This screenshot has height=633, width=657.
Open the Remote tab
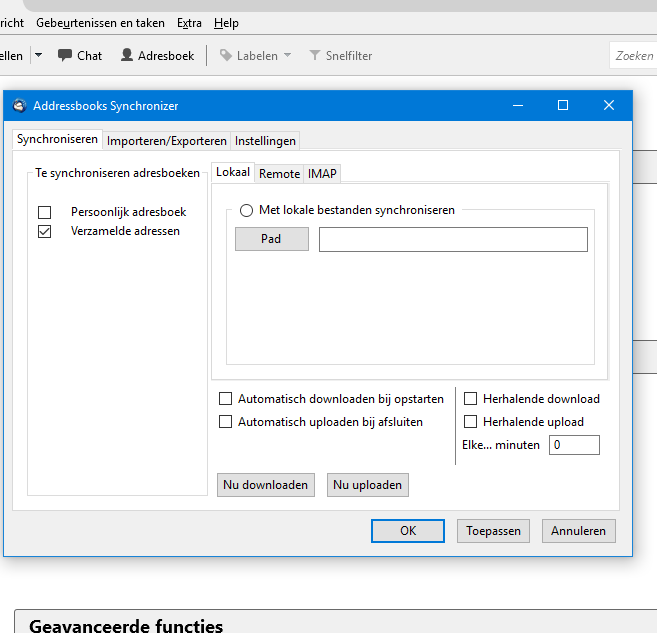coord(279,173)
